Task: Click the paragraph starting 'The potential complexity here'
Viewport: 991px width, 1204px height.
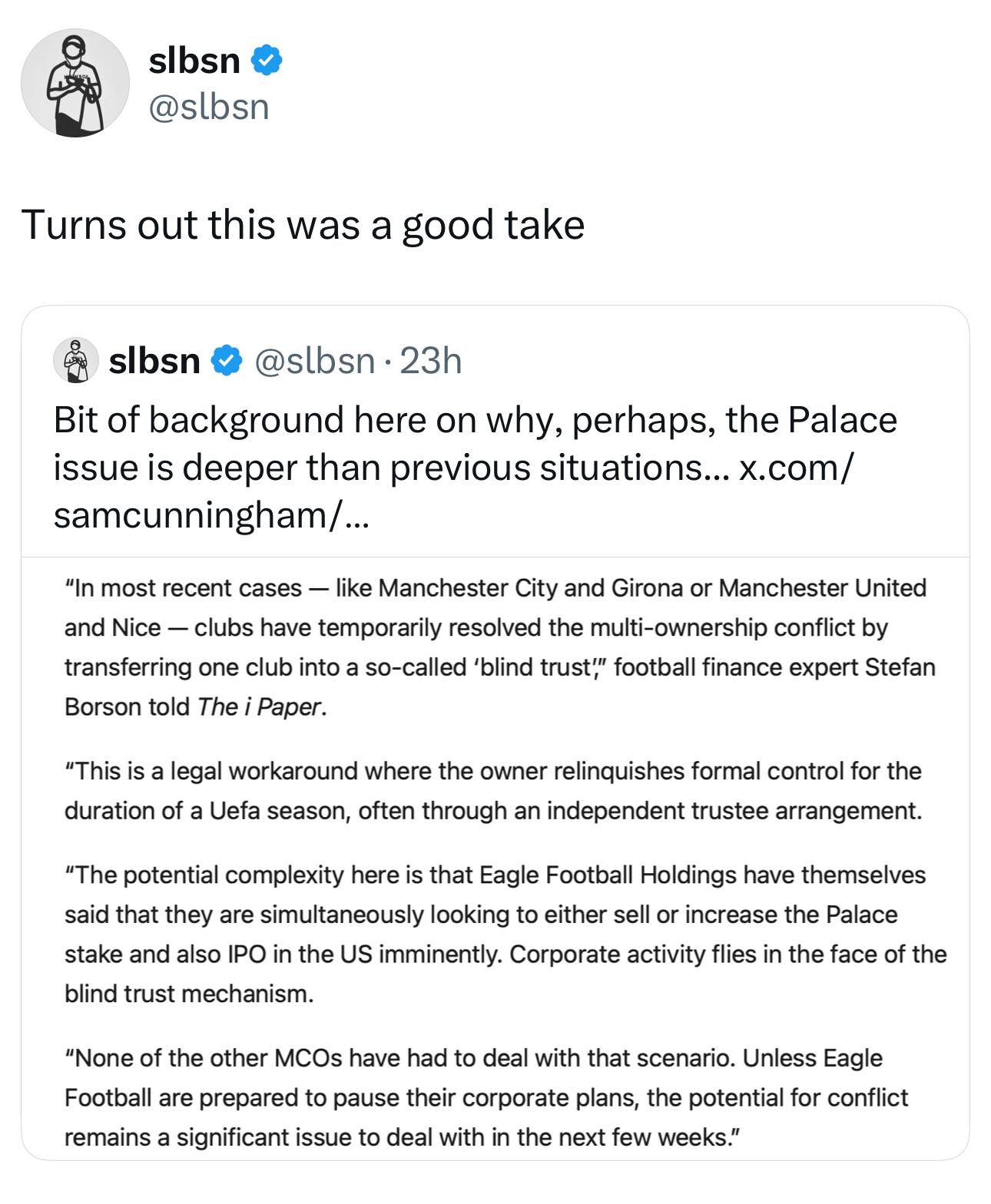Action: click(x=505, y=934)
